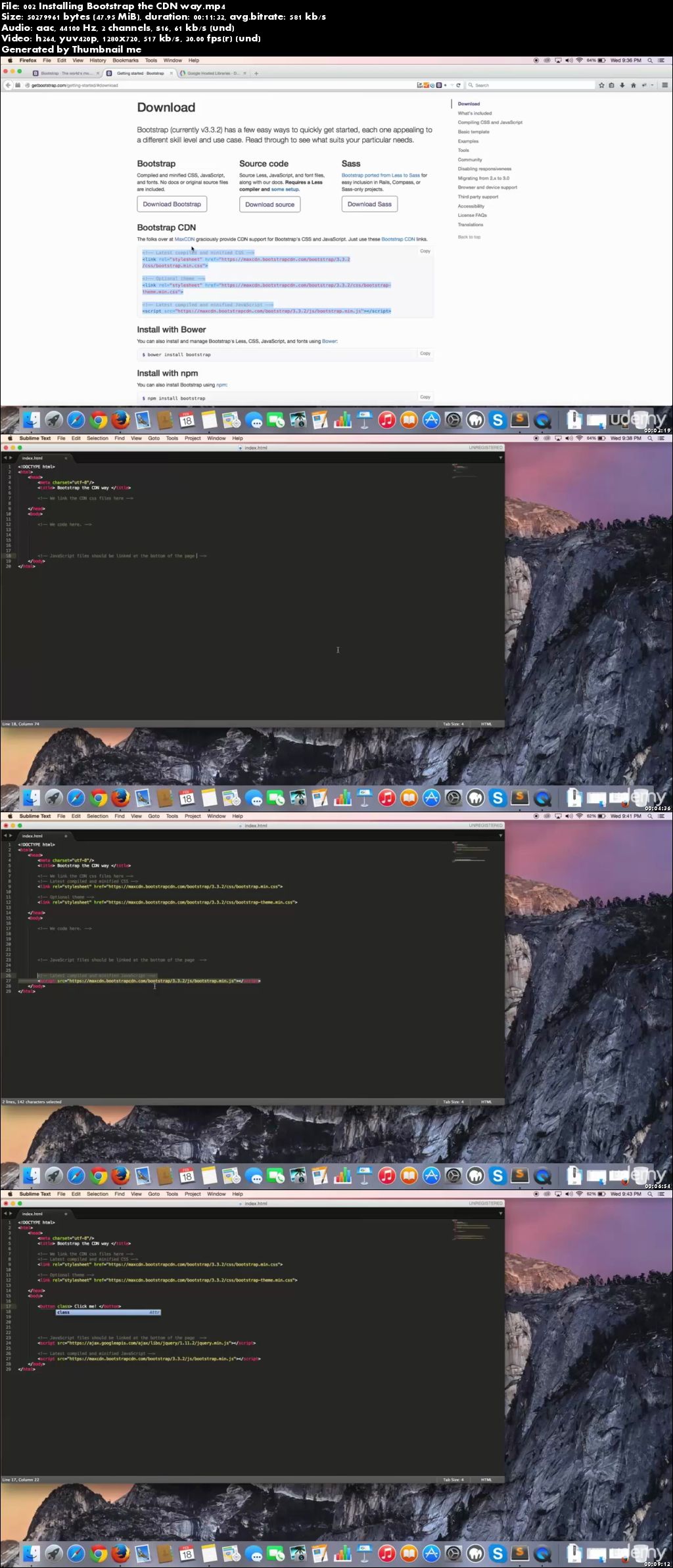Click the Bower link in install text
Screen dimensions: 673x1568
[x=329, y=341]
